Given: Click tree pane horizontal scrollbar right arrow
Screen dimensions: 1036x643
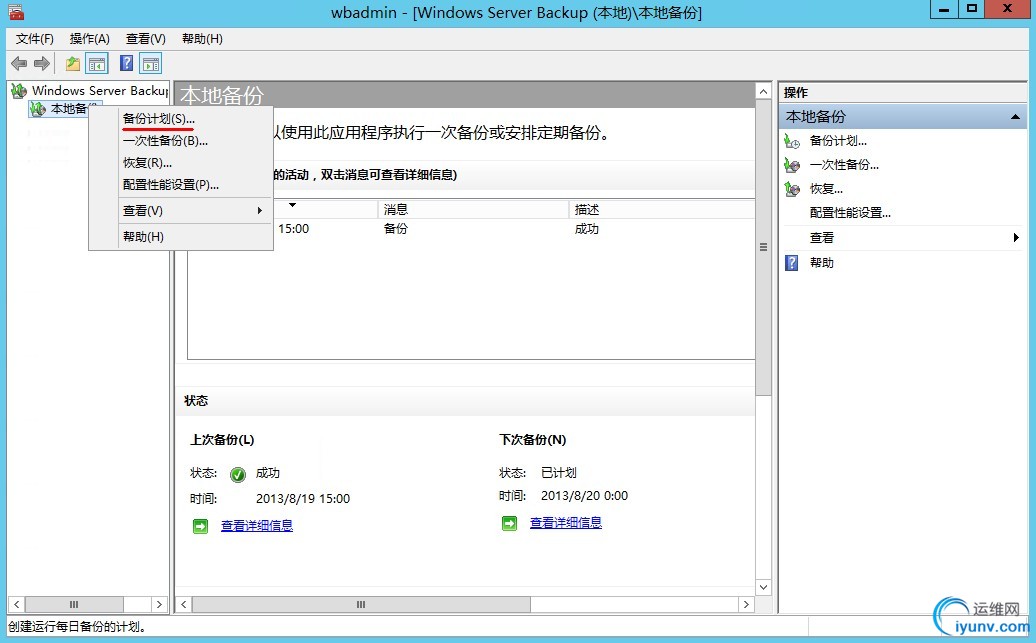Looking at the screenshot, I should click(x=159, y=604).
